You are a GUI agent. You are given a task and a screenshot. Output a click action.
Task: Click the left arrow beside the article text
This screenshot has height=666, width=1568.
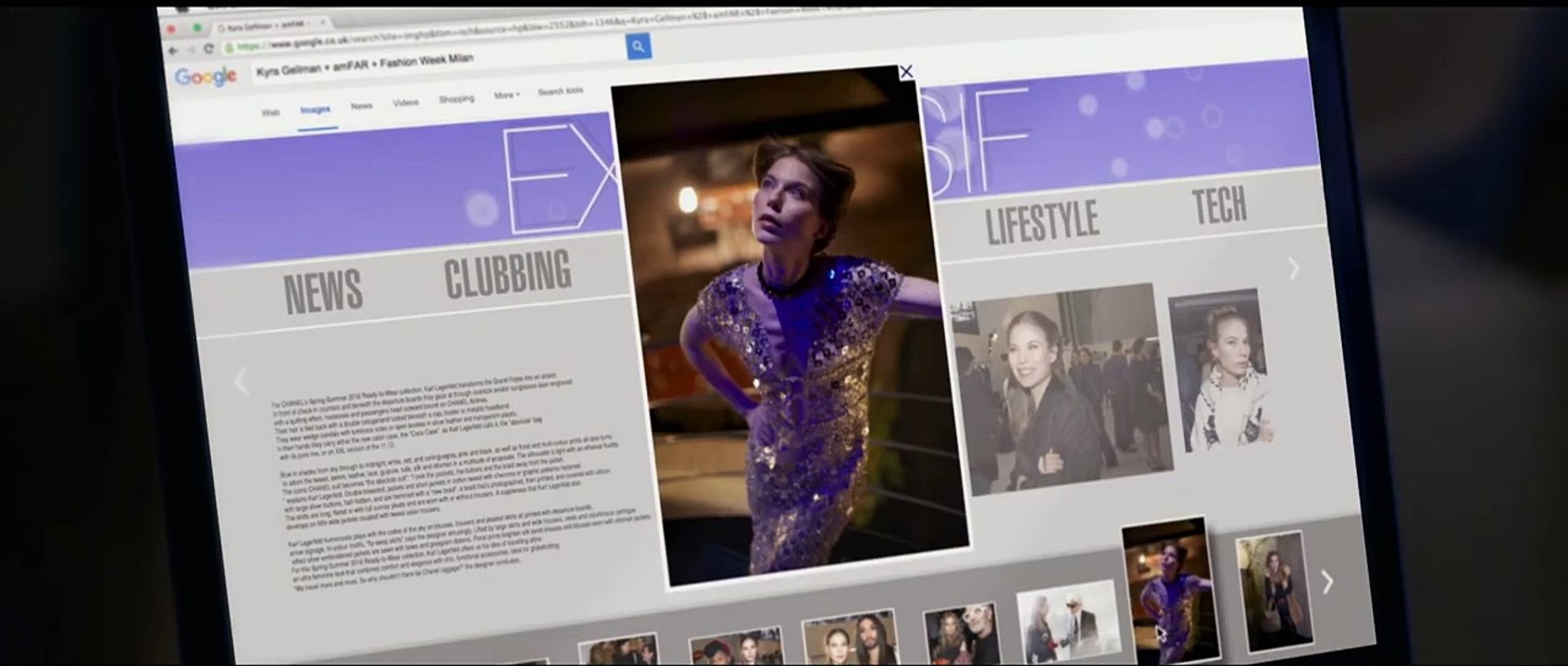tap(242, 379)
